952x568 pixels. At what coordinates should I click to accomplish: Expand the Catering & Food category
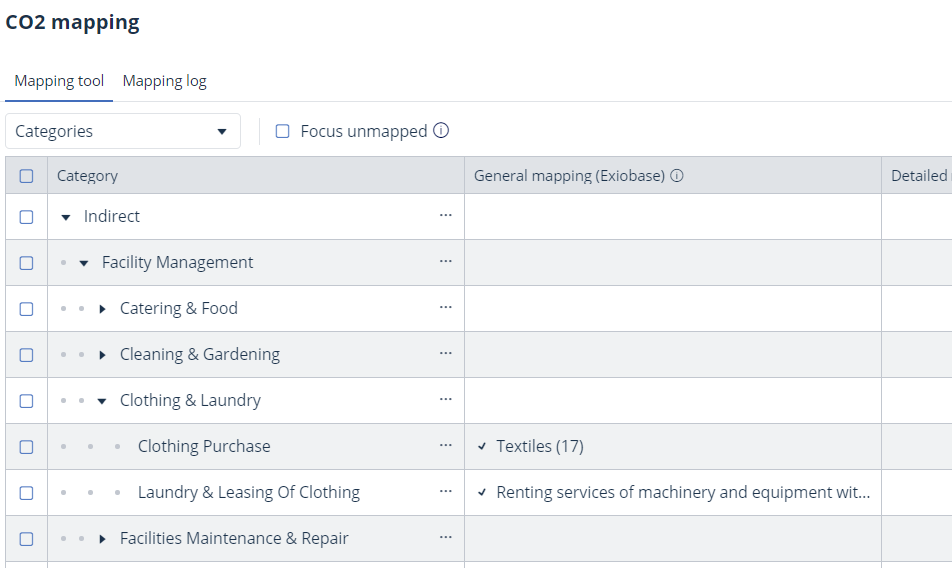pyautogui.click(x=103, y=309)
